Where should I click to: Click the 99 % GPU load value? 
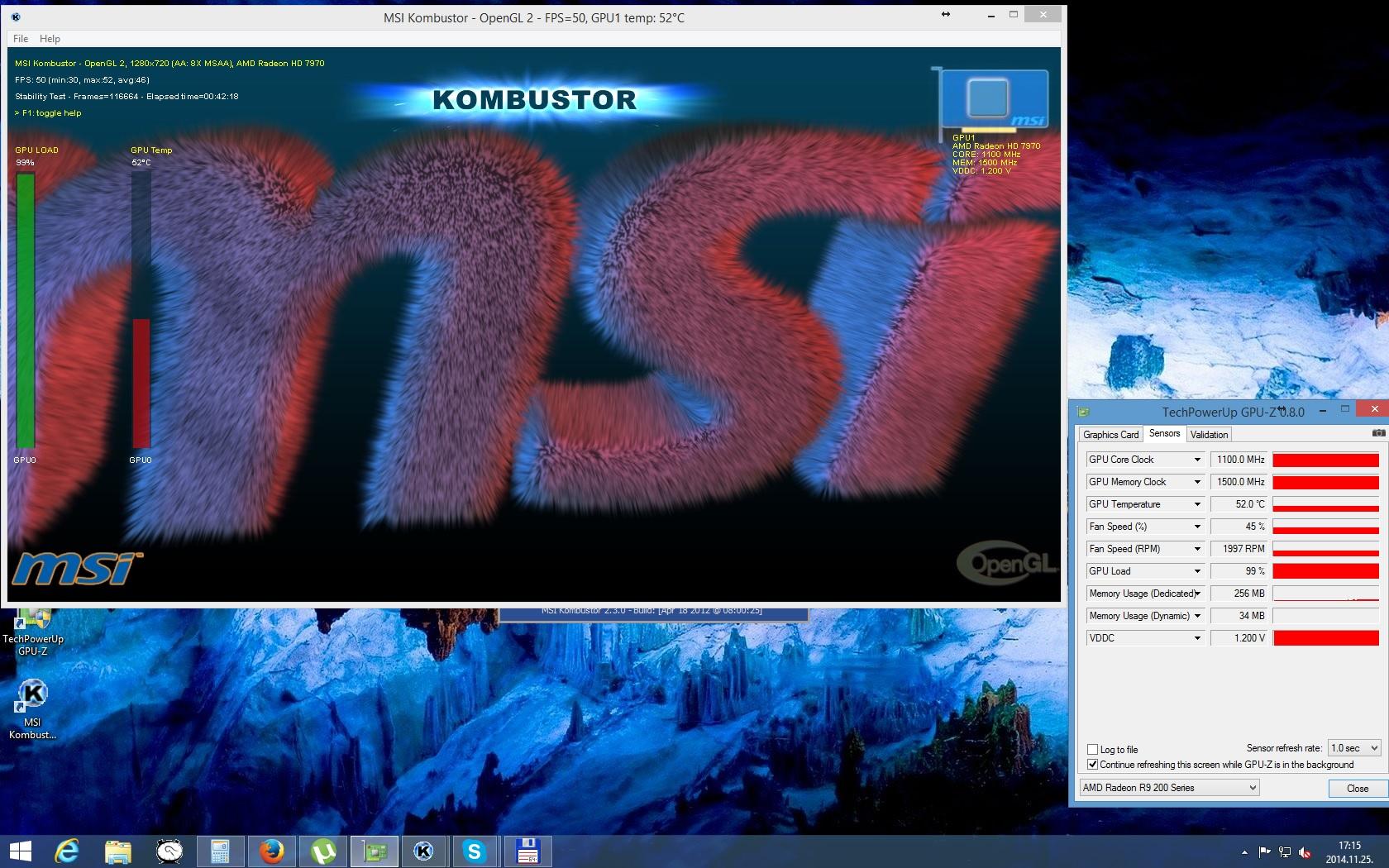(1239, 571)
